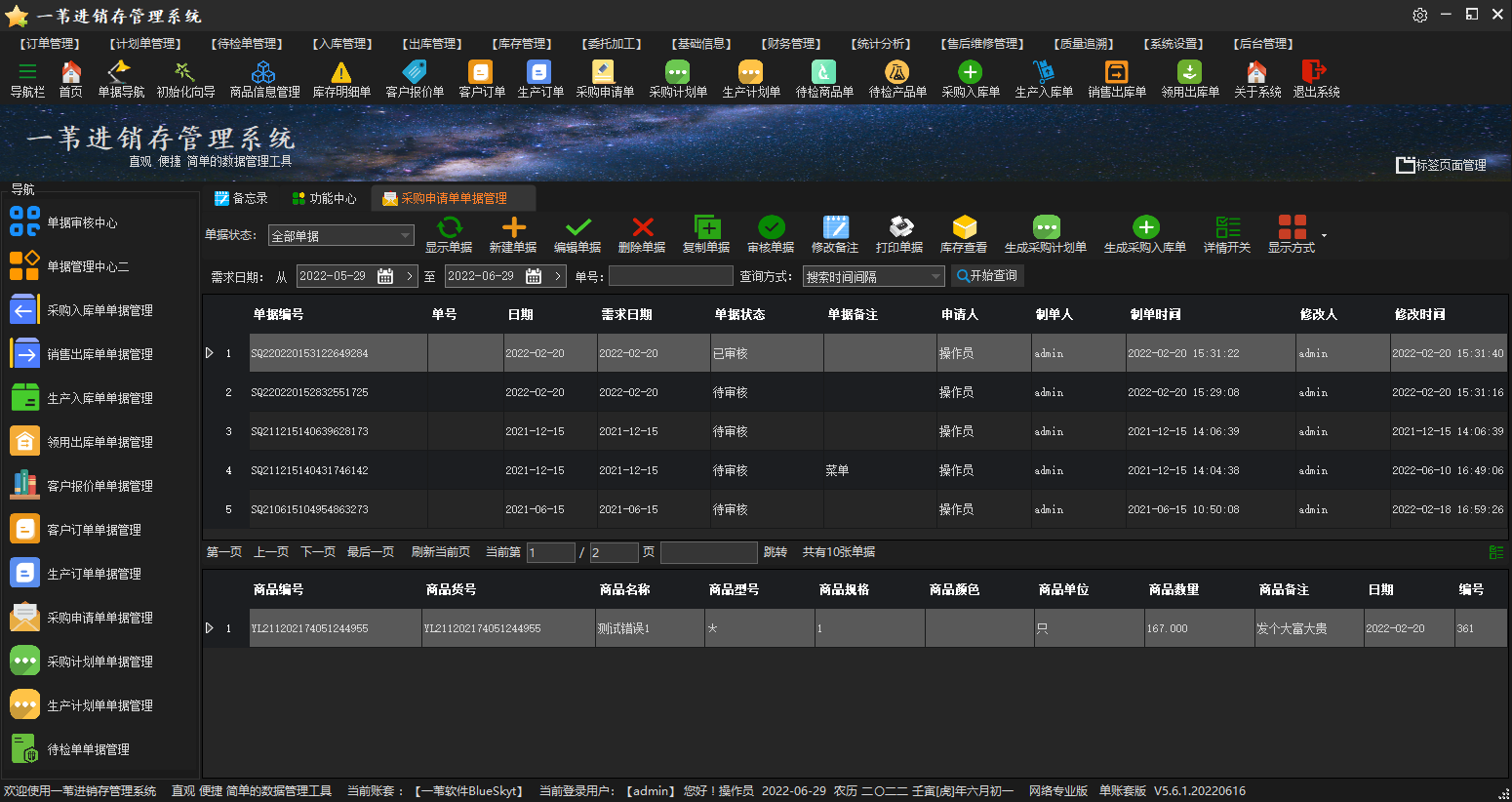
Task: Open the 入库管理 menu
Action: pos(342,44)
